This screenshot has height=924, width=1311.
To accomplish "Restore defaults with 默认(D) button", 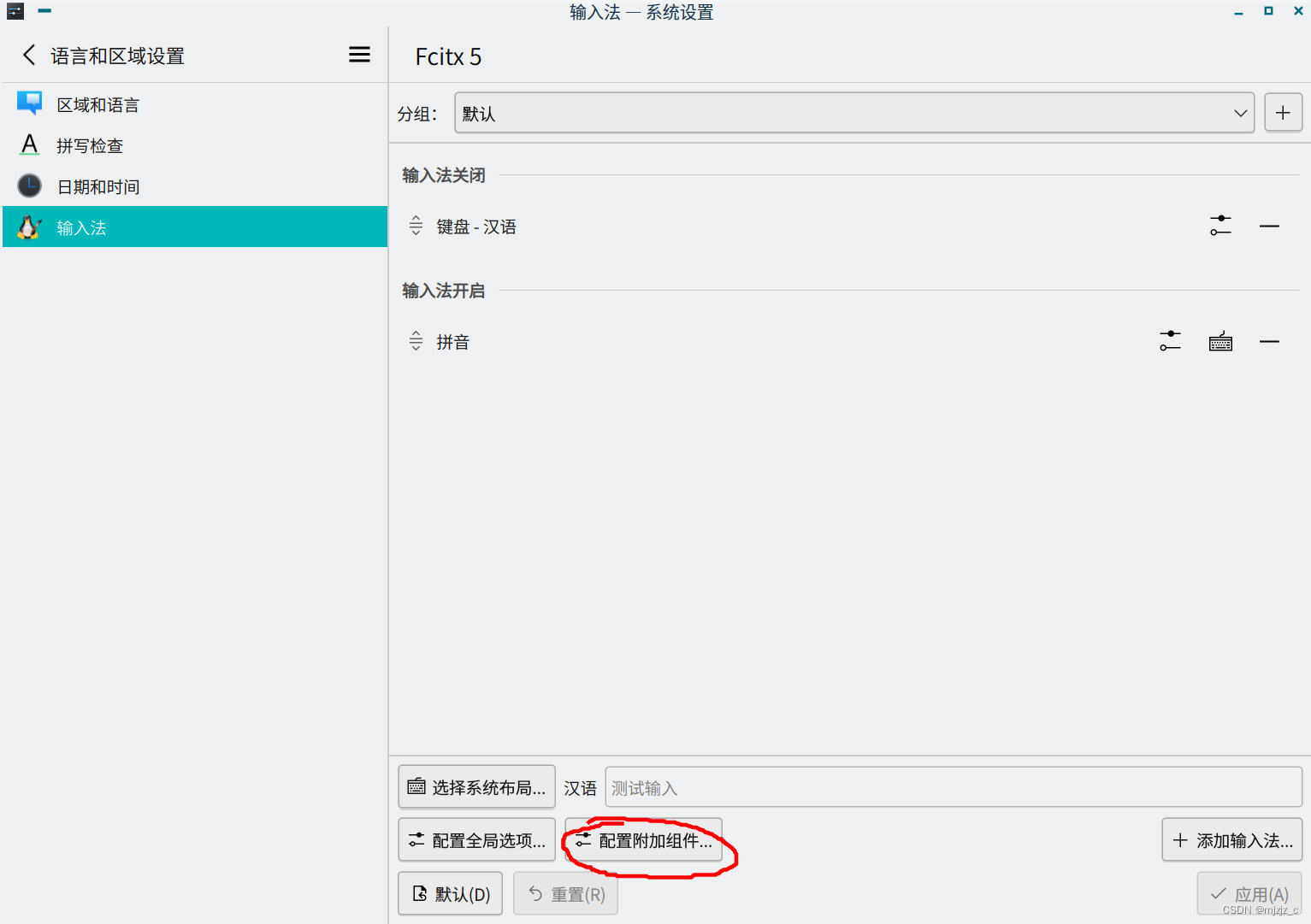I will [x=451, y=894].
